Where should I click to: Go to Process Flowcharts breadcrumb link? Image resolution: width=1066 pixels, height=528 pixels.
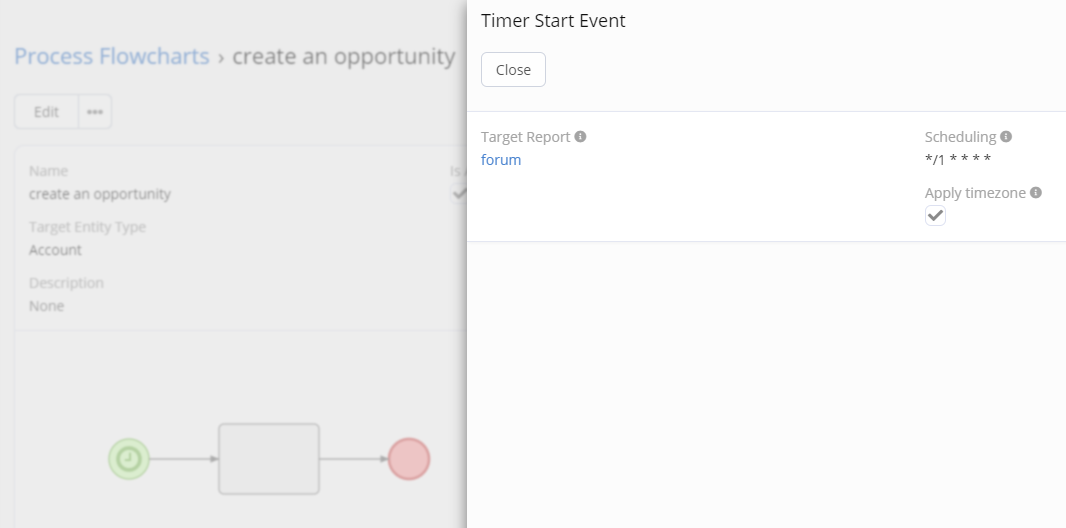pyautogui.click(x=112, y=56)
